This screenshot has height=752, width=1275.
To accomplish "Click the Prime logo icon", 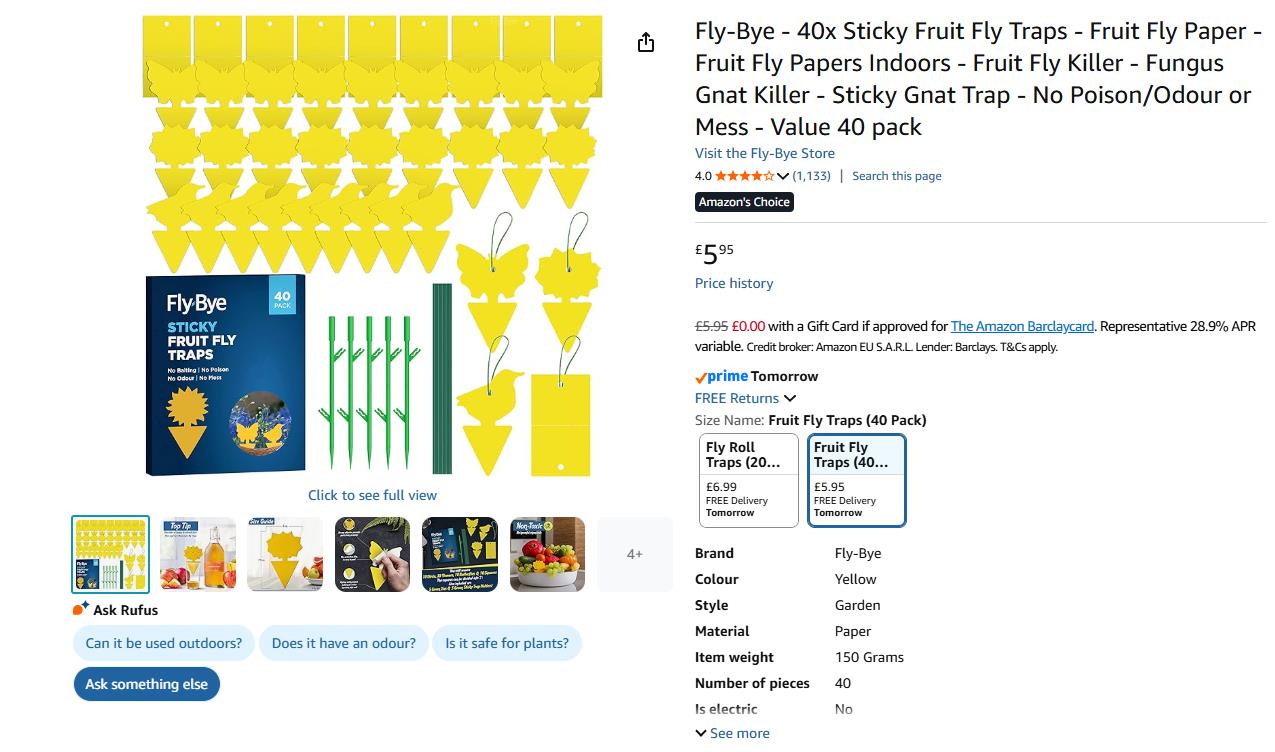I will coord(721,377).
